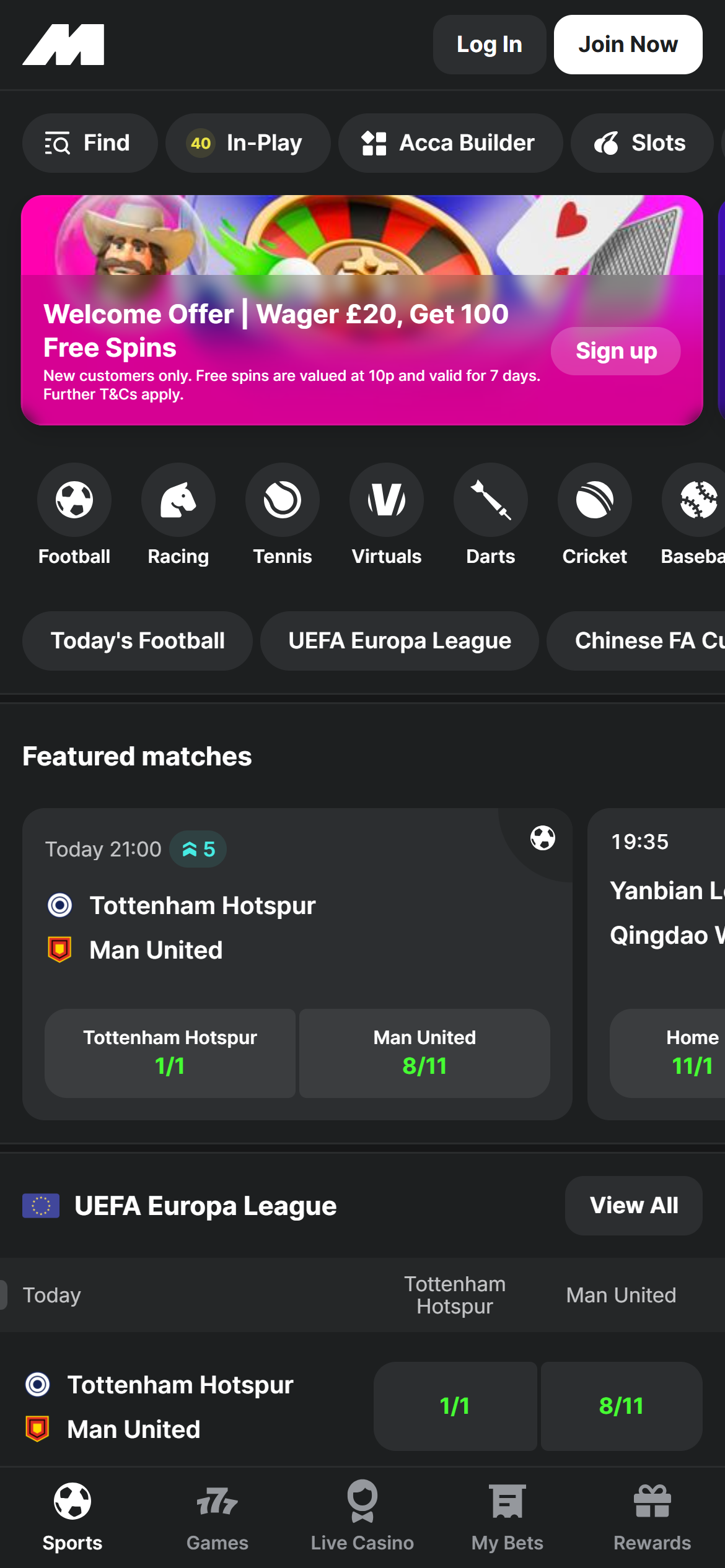Screen dimensions: 725x1568
Task: Select Tottenham Hotspur 1/1 odds in Europa League row
Action: click(x=455, y=1406)
